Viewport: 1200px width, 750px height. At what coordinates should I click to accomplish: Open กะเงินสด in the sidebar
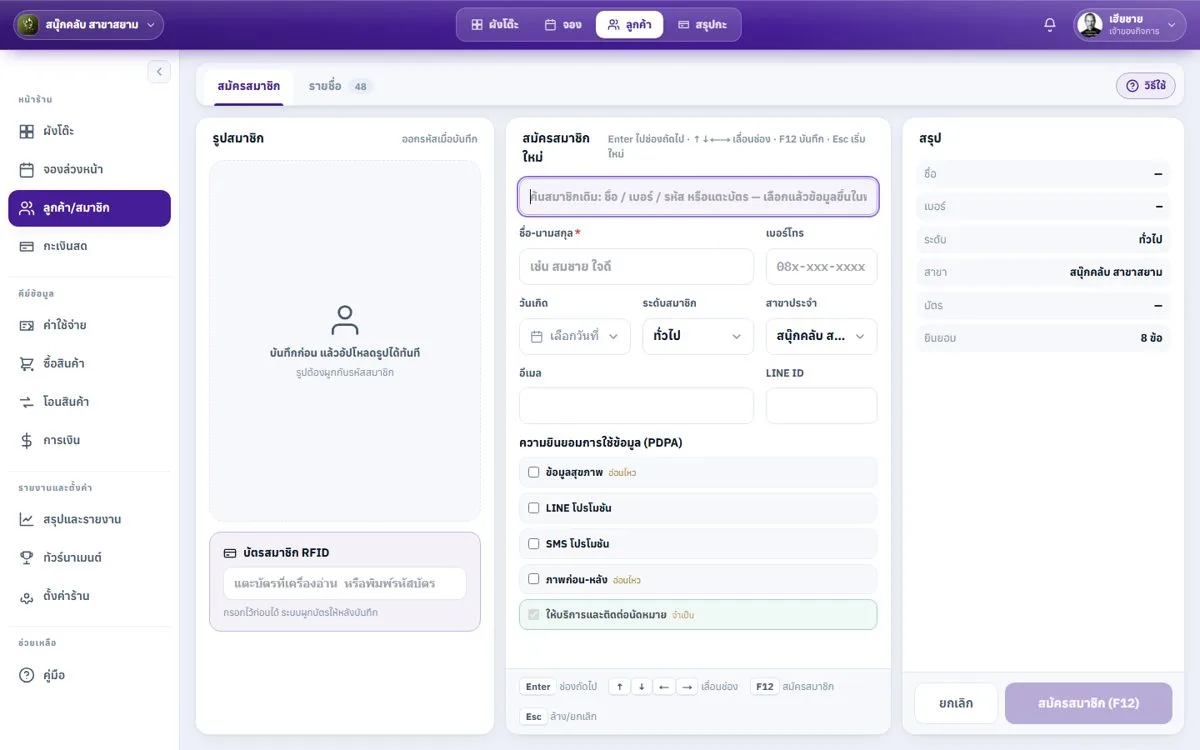pyautogui.click(x=89, y=246)
